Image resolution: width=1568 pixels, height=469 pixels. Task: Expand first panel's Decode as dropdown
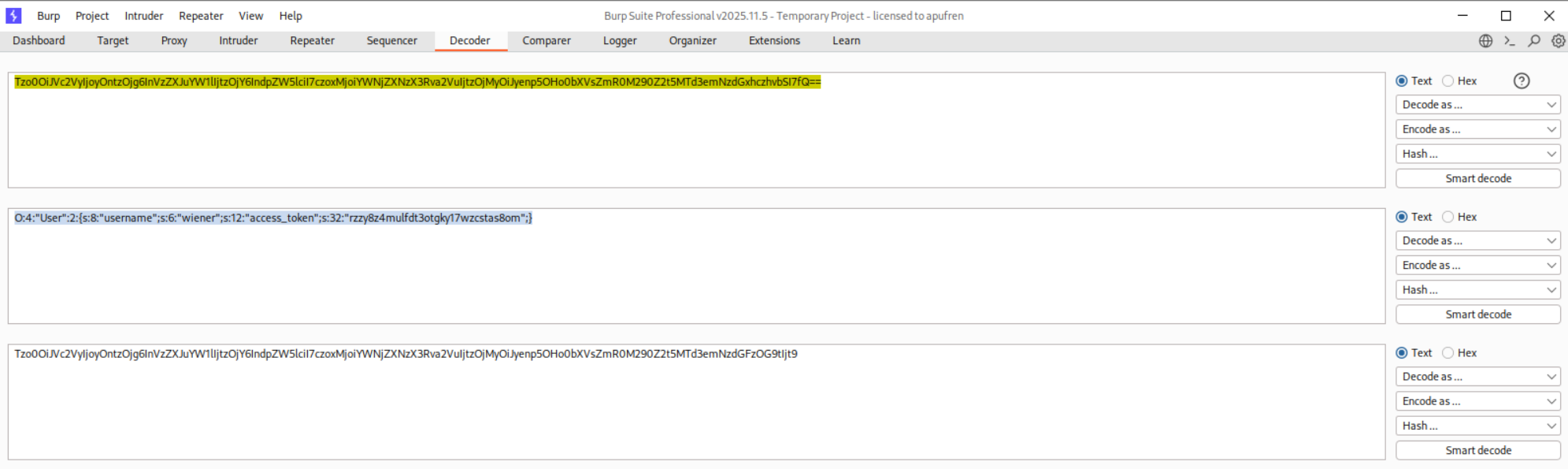(x=1477, y=105)
